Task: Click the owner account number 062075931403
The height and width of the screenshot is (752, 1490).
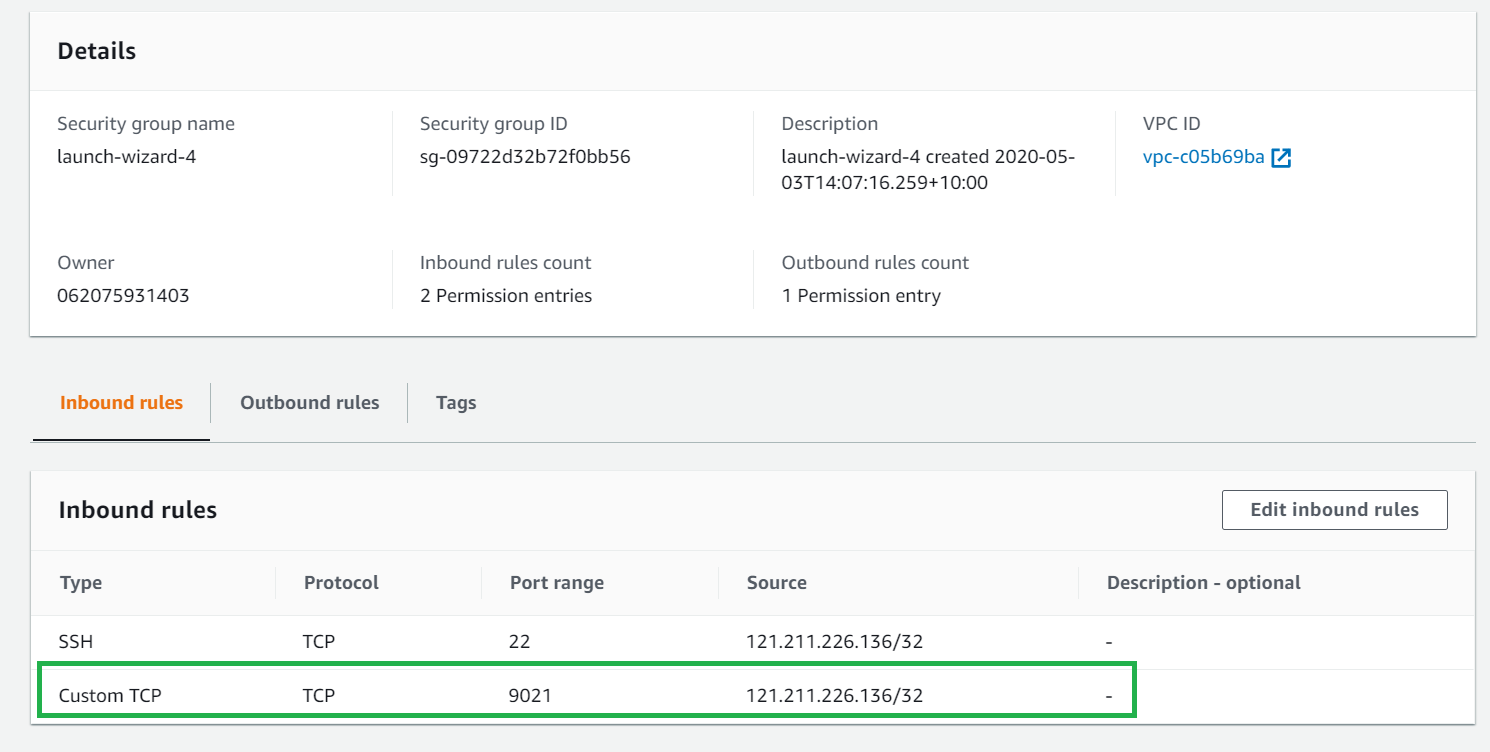Action: point(123,296)
